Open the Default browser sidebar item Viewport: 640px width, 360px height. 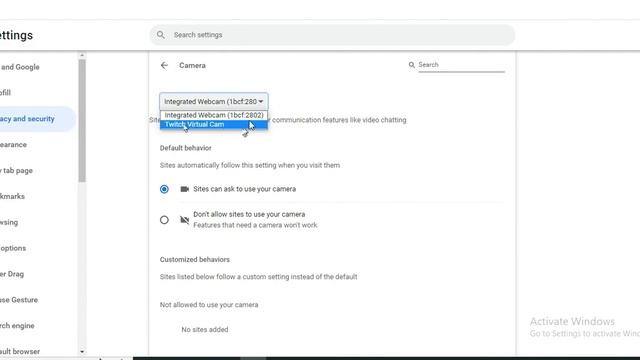tap(20, 351)
